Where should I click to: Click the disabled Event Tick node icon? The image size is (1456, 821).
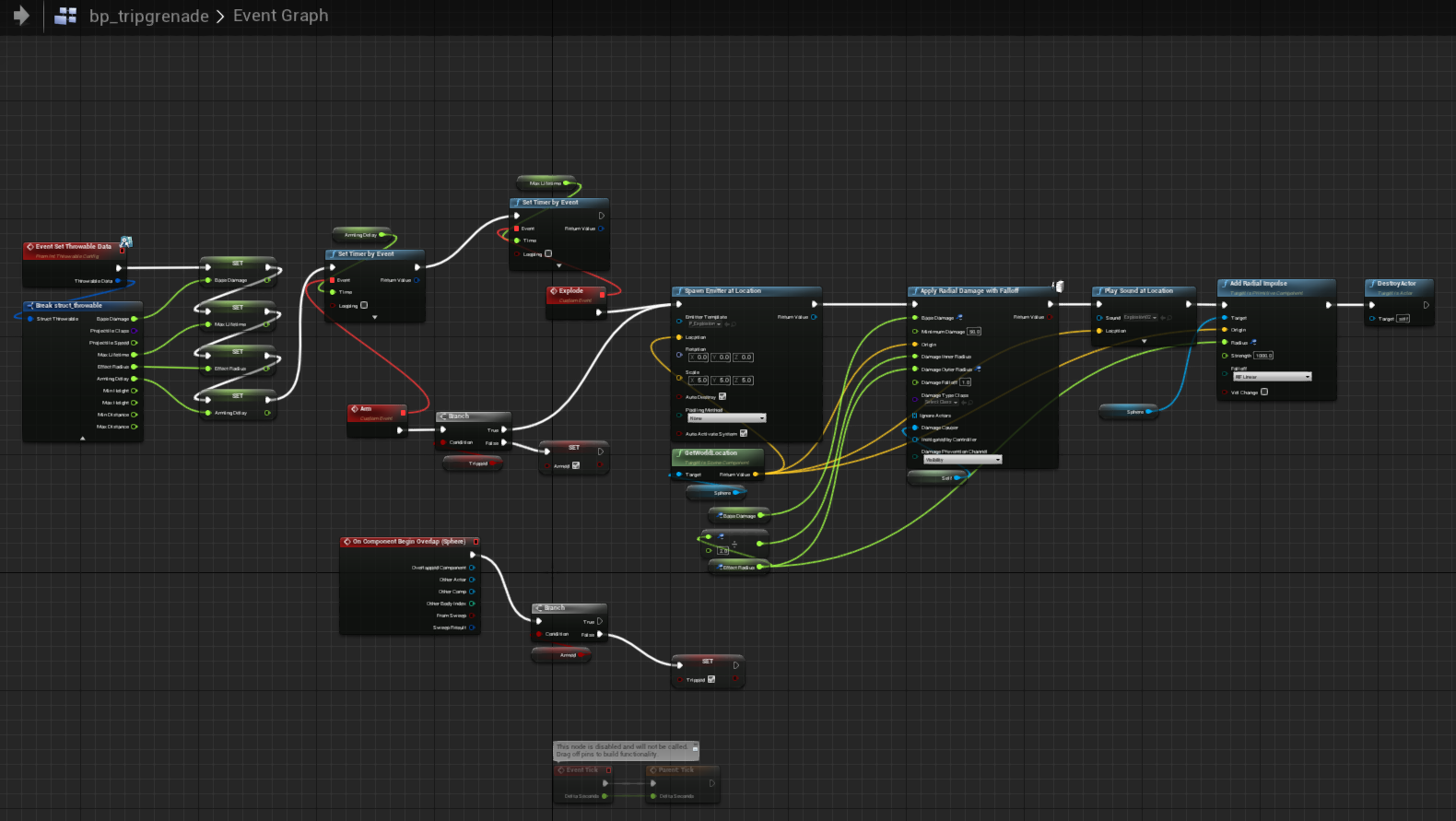561,770
